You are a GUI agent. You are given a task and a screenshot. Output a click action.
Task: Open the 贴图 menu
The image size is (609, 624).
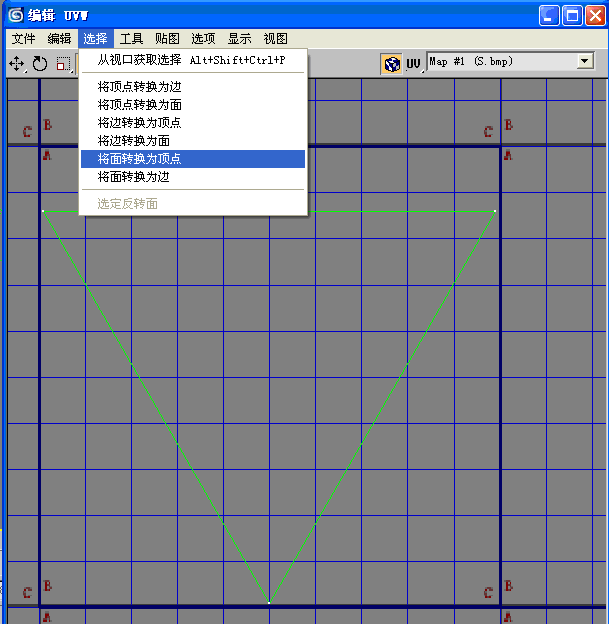coord(167,39)
